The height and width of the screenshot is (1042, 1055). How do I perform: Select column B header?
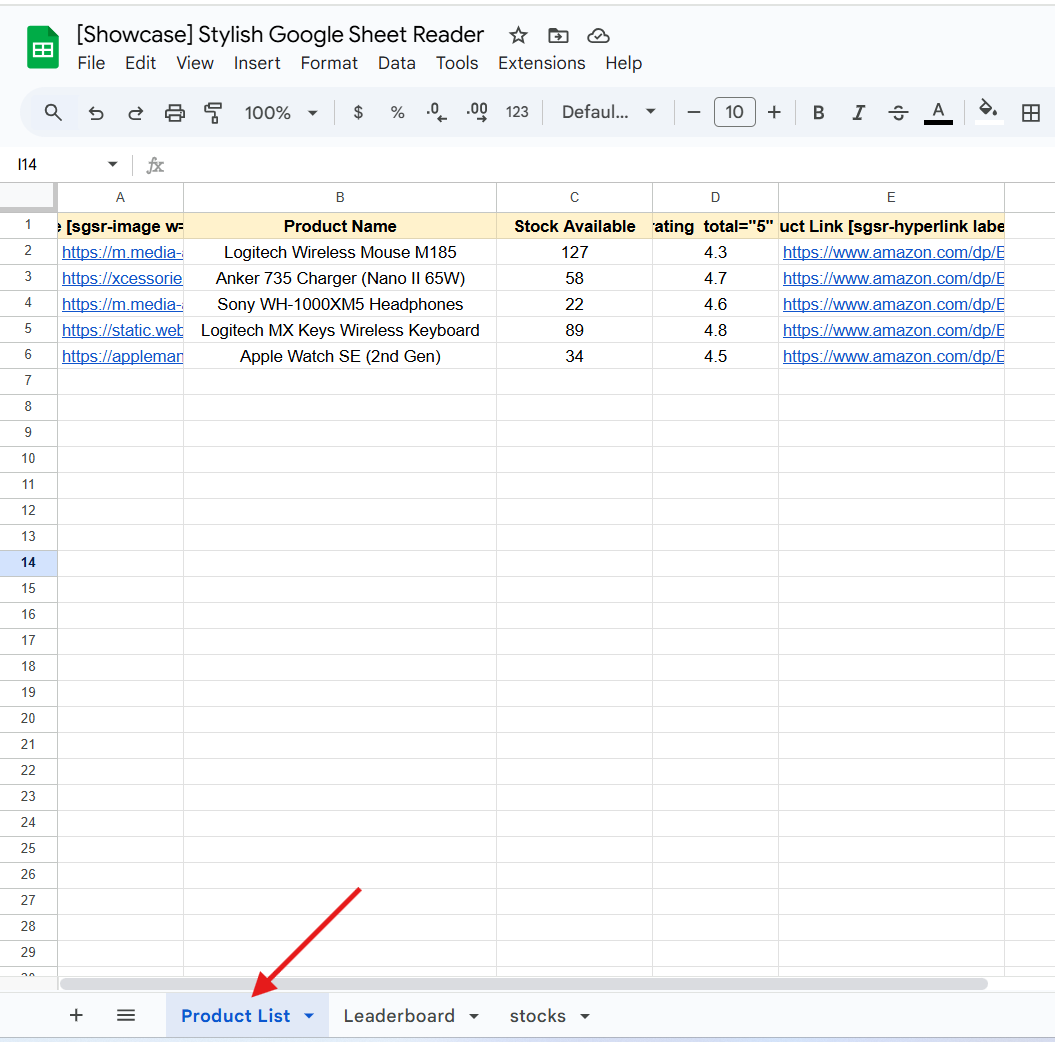point(340,197)
